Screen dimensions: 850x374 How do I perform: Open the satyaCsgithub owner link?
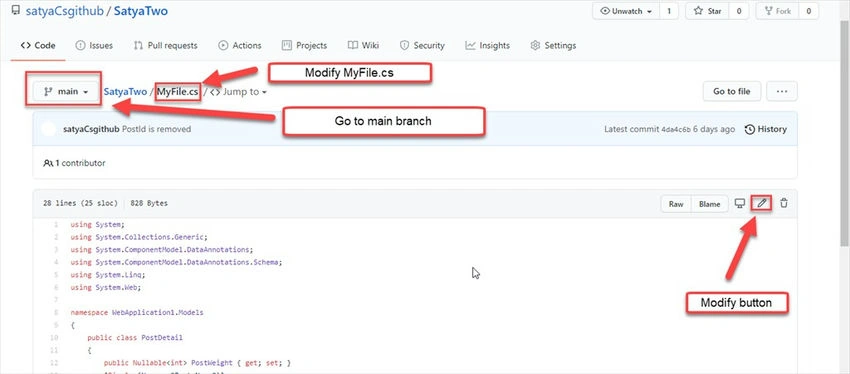pos(65,11)
